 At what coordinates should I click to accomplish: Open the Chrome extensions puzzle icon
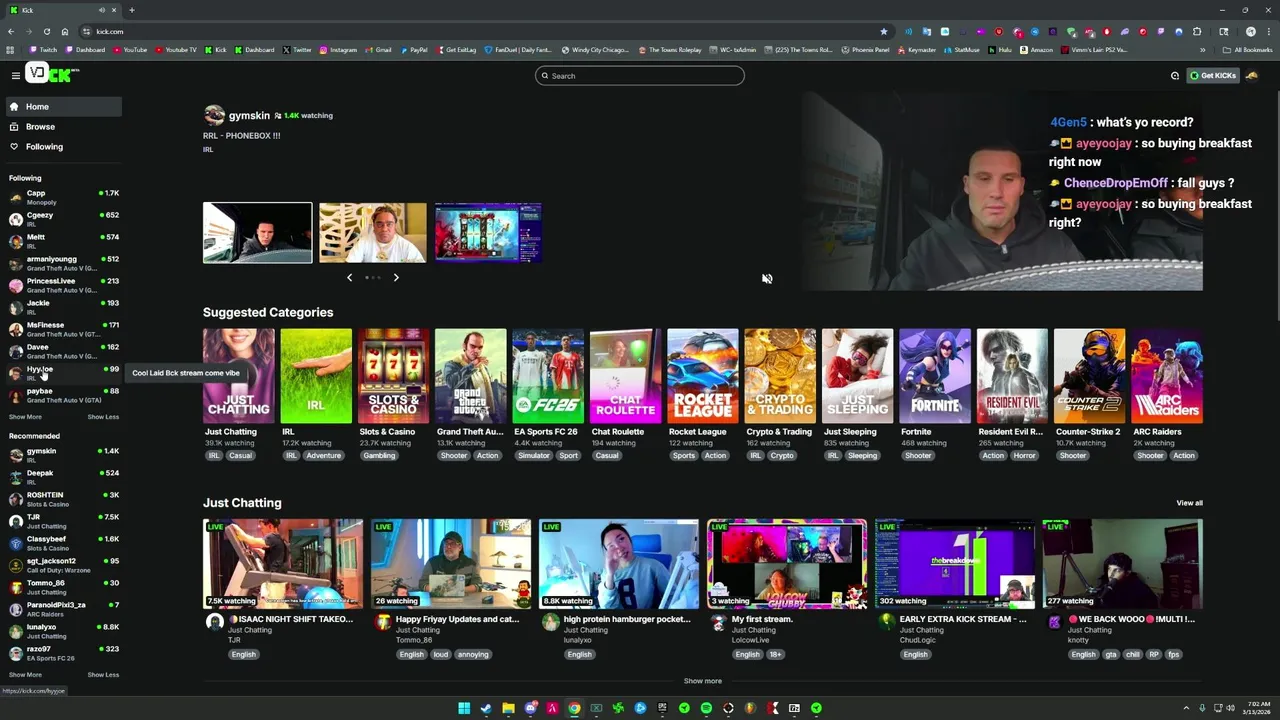pos(1197,31)
